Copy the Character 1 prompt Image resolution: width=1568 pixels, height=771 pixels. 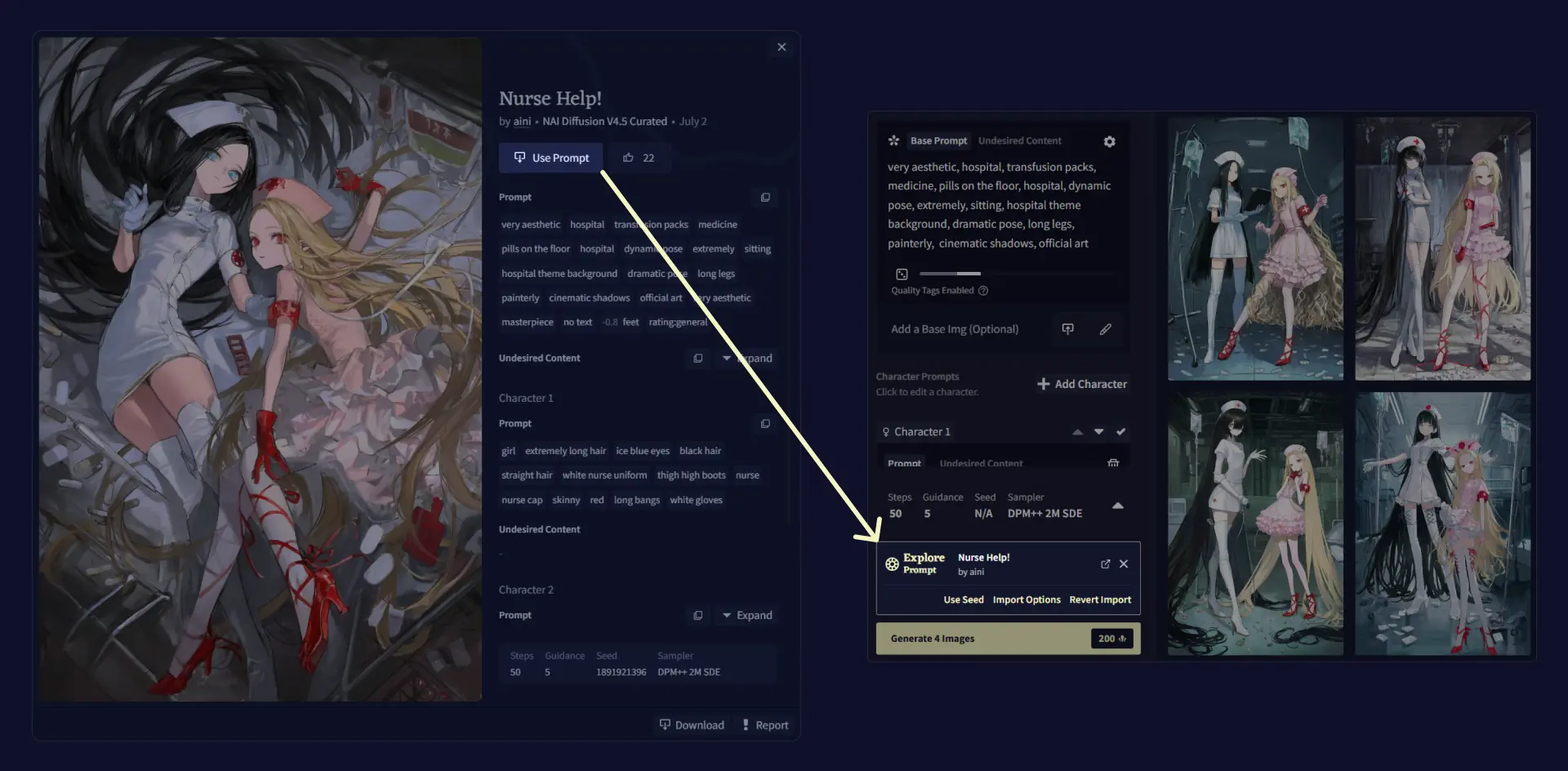765,424
